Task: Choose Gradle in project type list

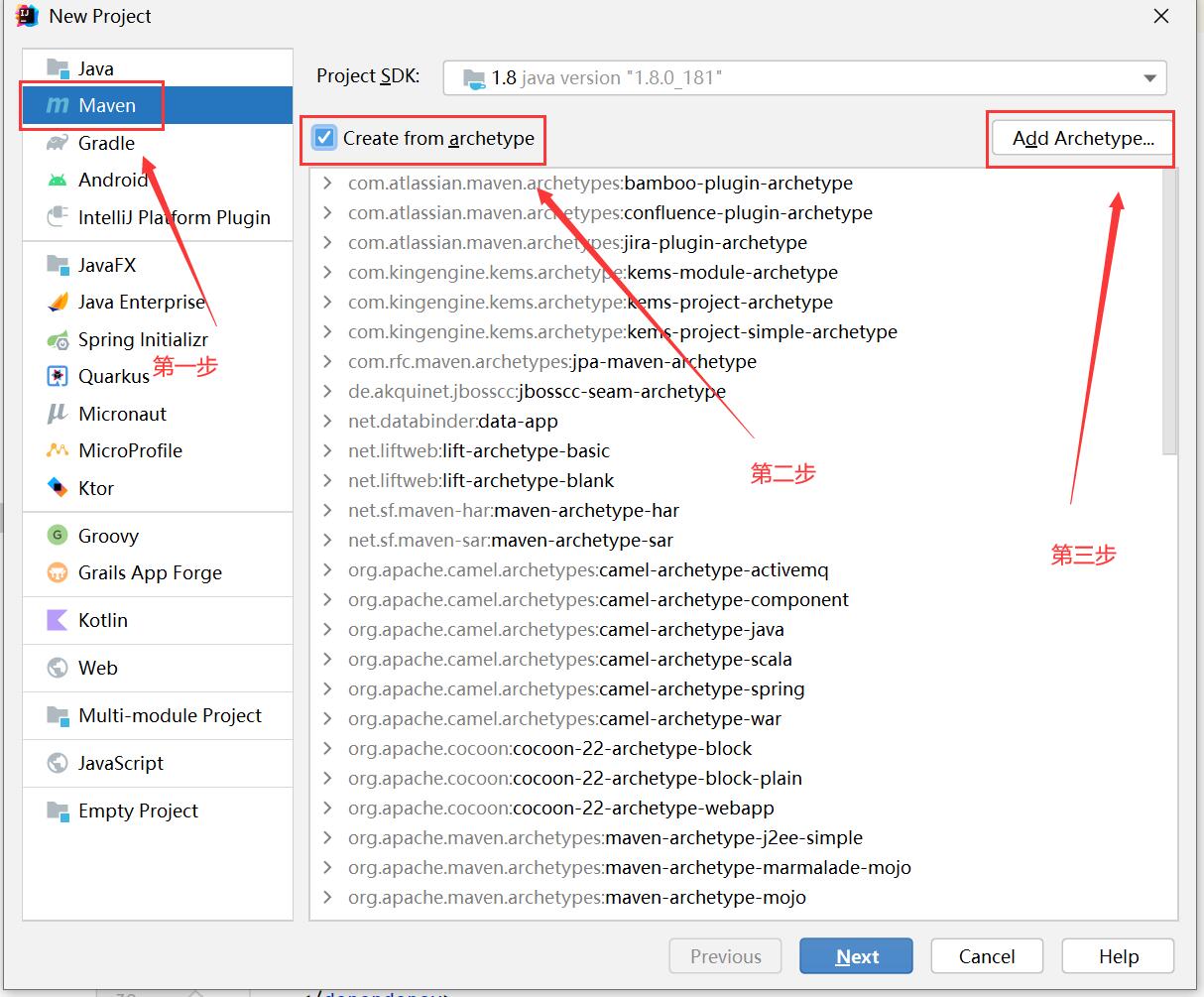Action: tap(158, 143)
